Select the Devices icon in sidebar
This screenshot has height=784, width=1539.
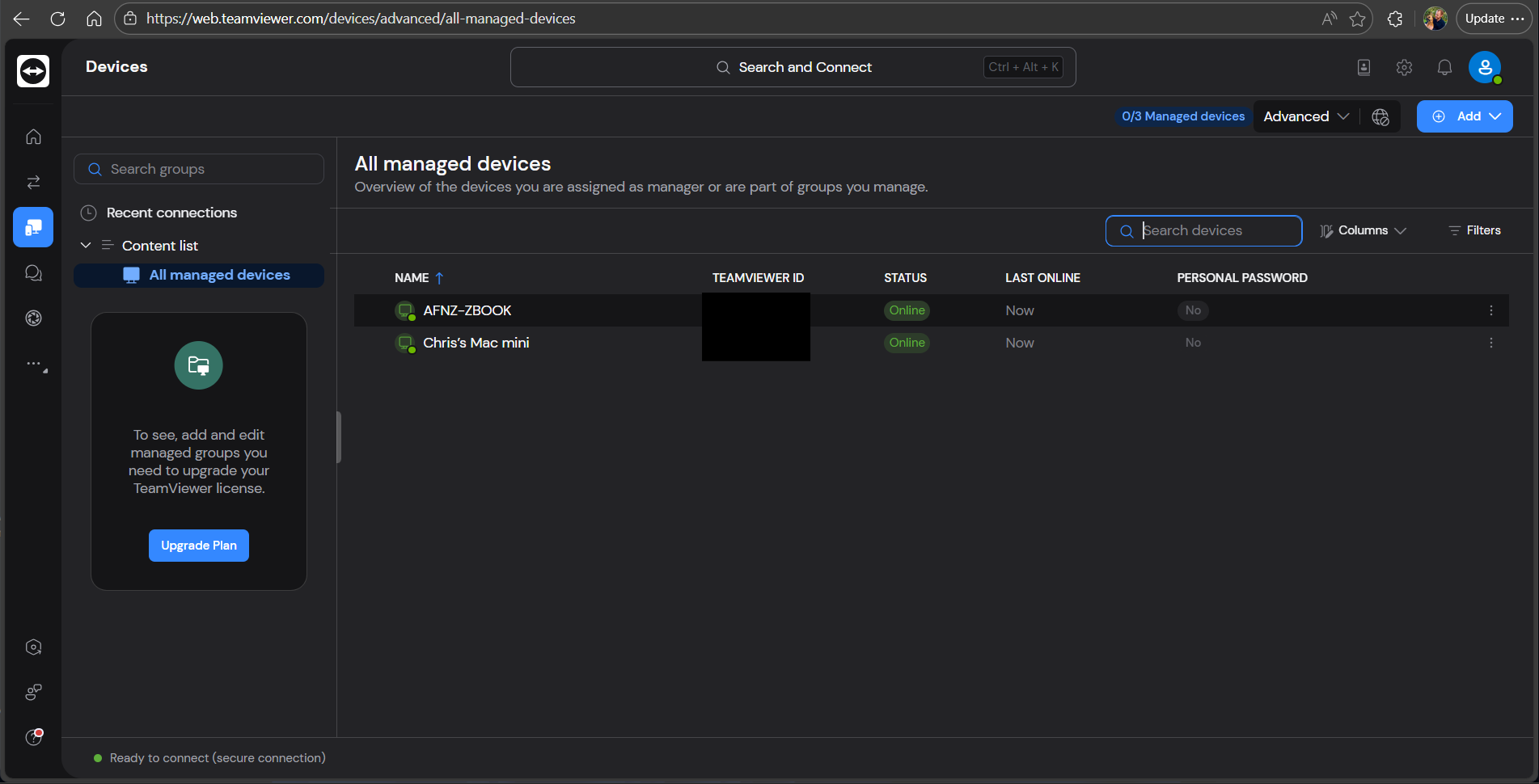[x=33, y=227]
